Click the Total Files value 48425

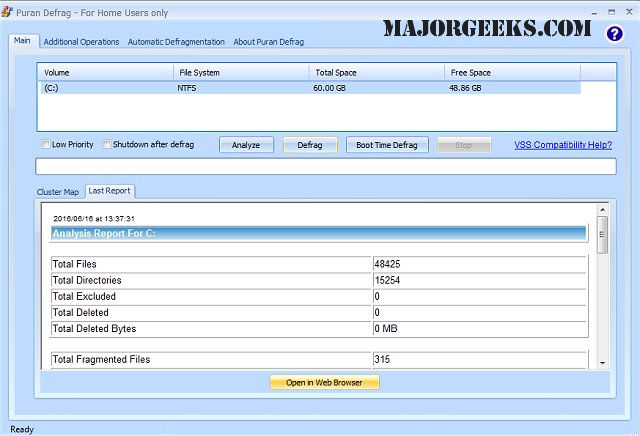(x=387, y=264)
